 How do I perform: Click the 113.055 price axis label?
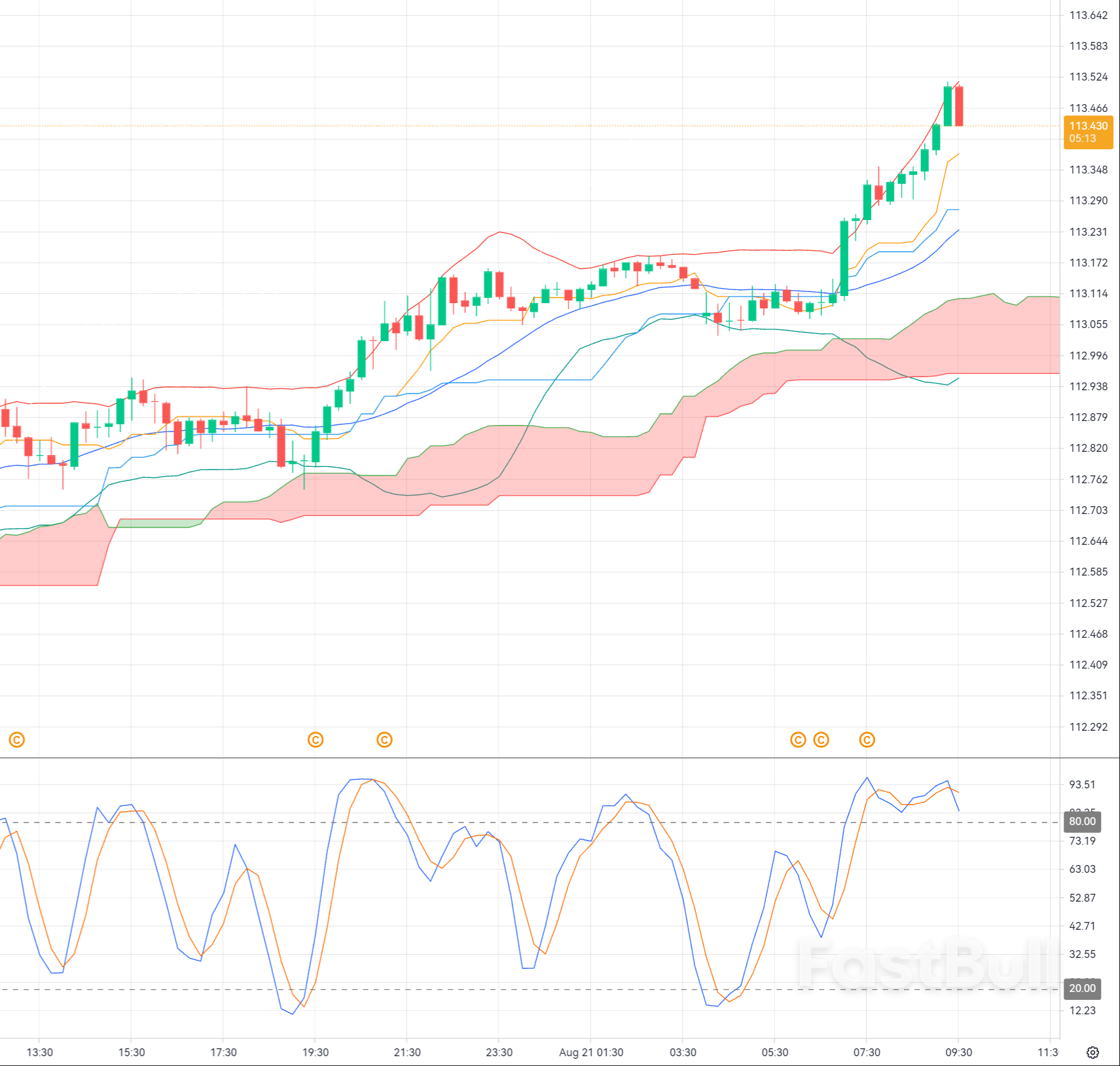coord(1089,324)
